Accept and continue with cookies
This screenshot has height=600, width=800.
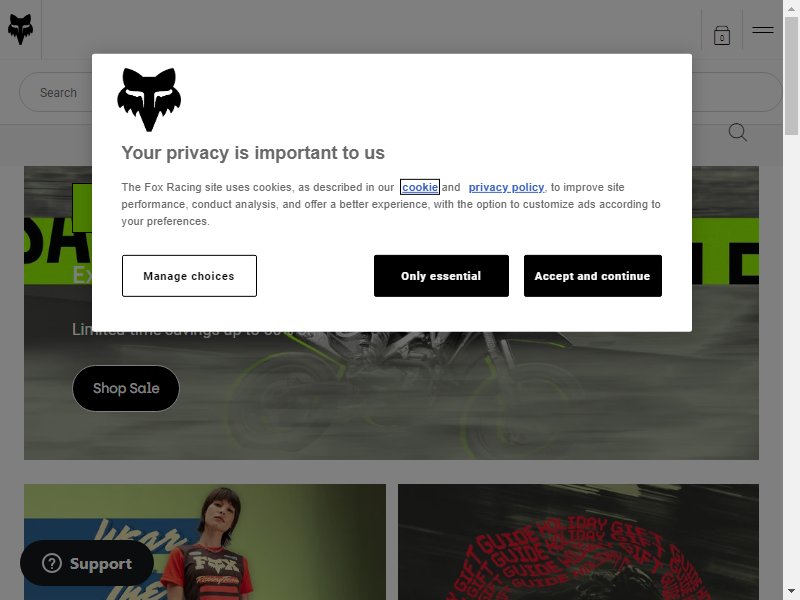pyautogui.click(x=593, y=276)
